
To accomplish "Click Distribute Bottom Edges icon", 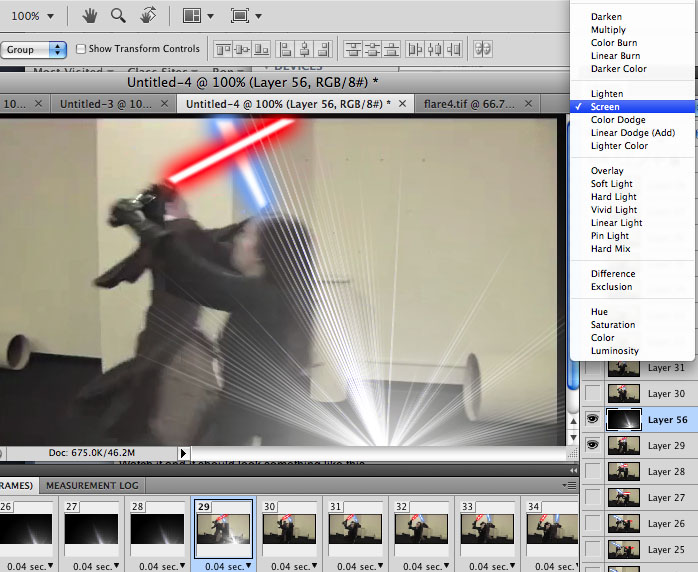I will tap(392, 49).
